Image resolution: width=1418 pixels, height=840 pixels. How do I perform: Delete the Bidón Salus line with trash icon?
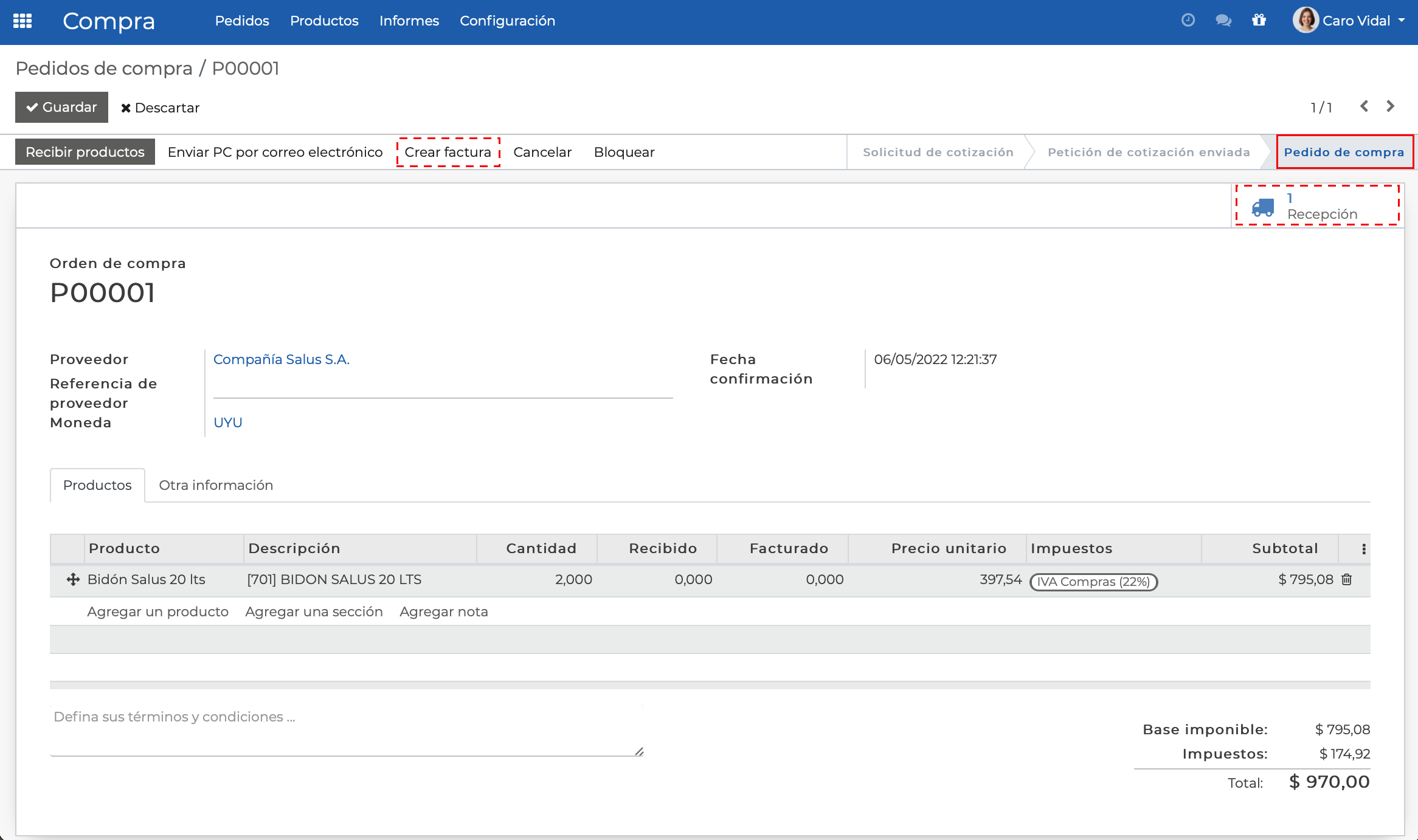click(1347, 579)
